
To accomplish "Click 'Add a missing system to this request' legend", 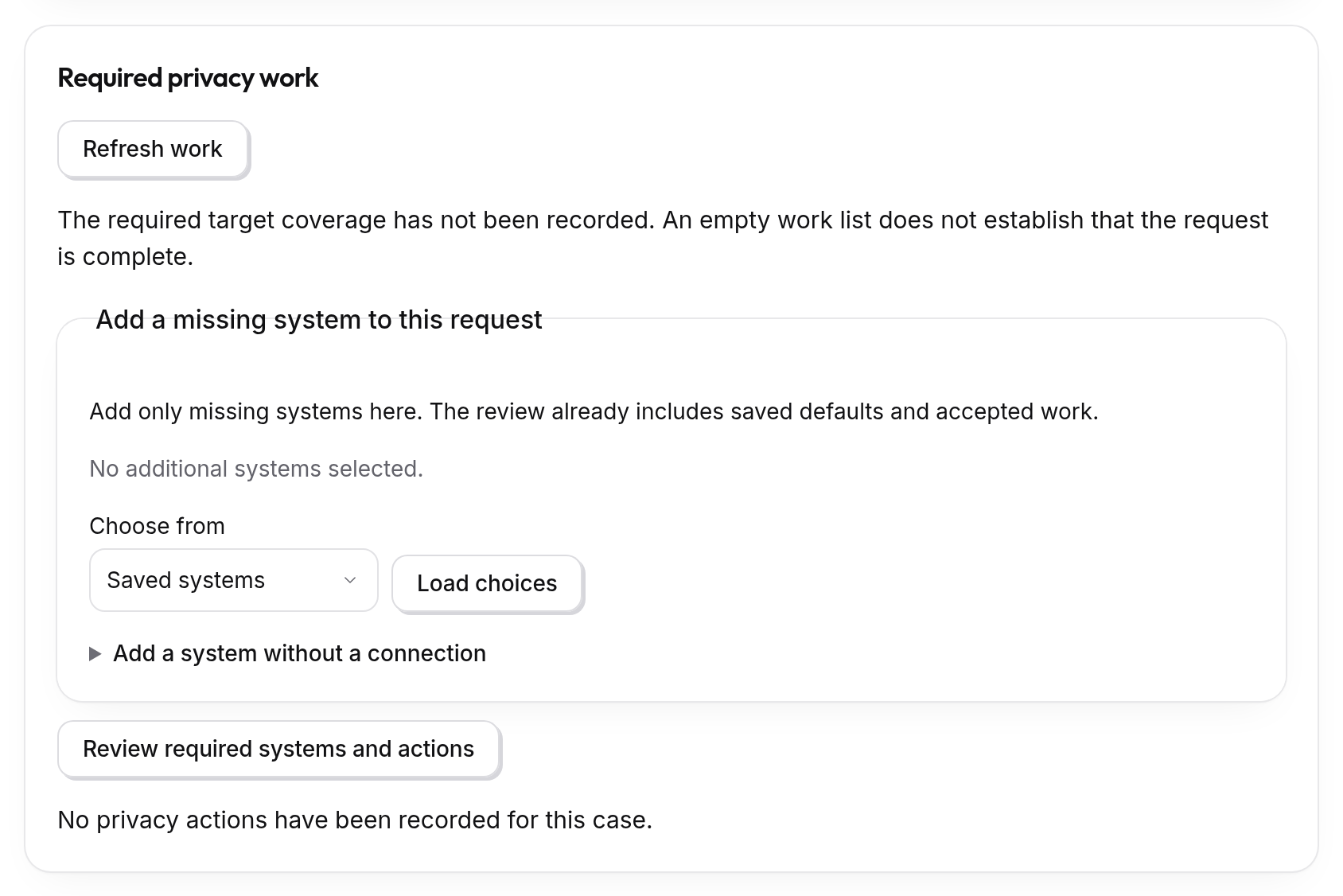I will (x=319, y=320).
